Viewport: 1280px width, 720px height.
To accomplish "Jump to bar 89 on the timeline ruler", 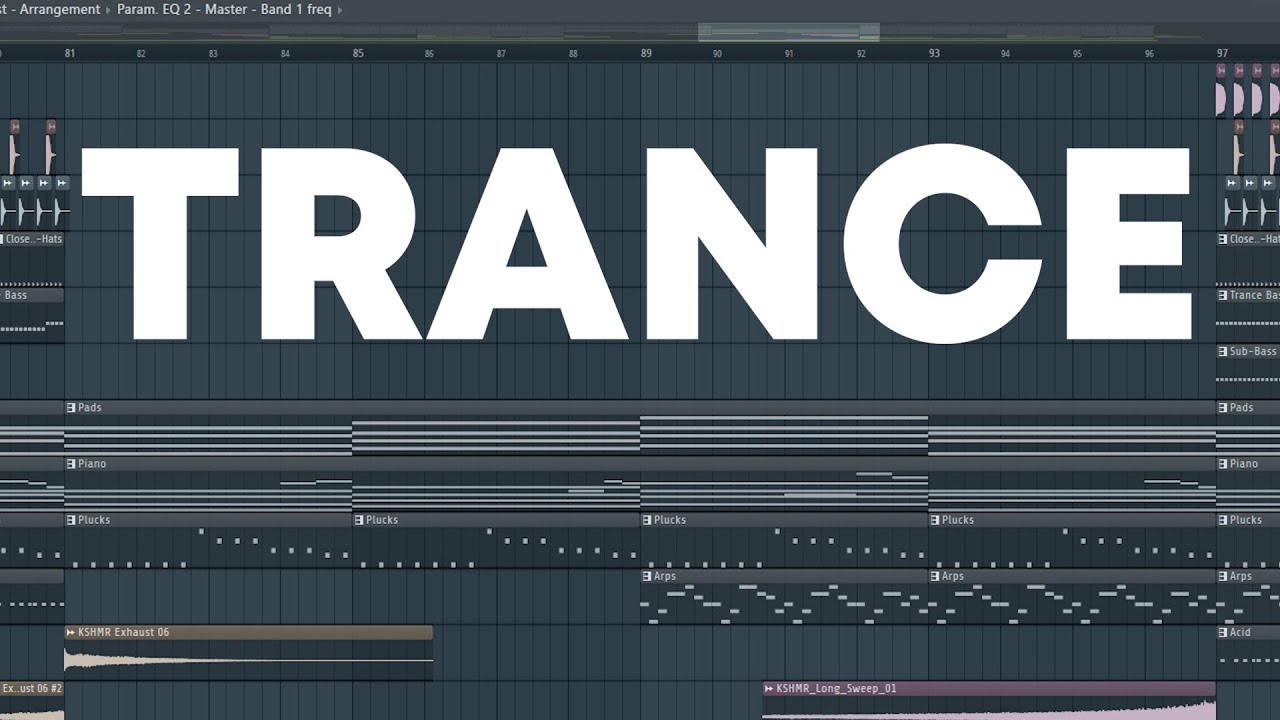I will click(646, 52).
